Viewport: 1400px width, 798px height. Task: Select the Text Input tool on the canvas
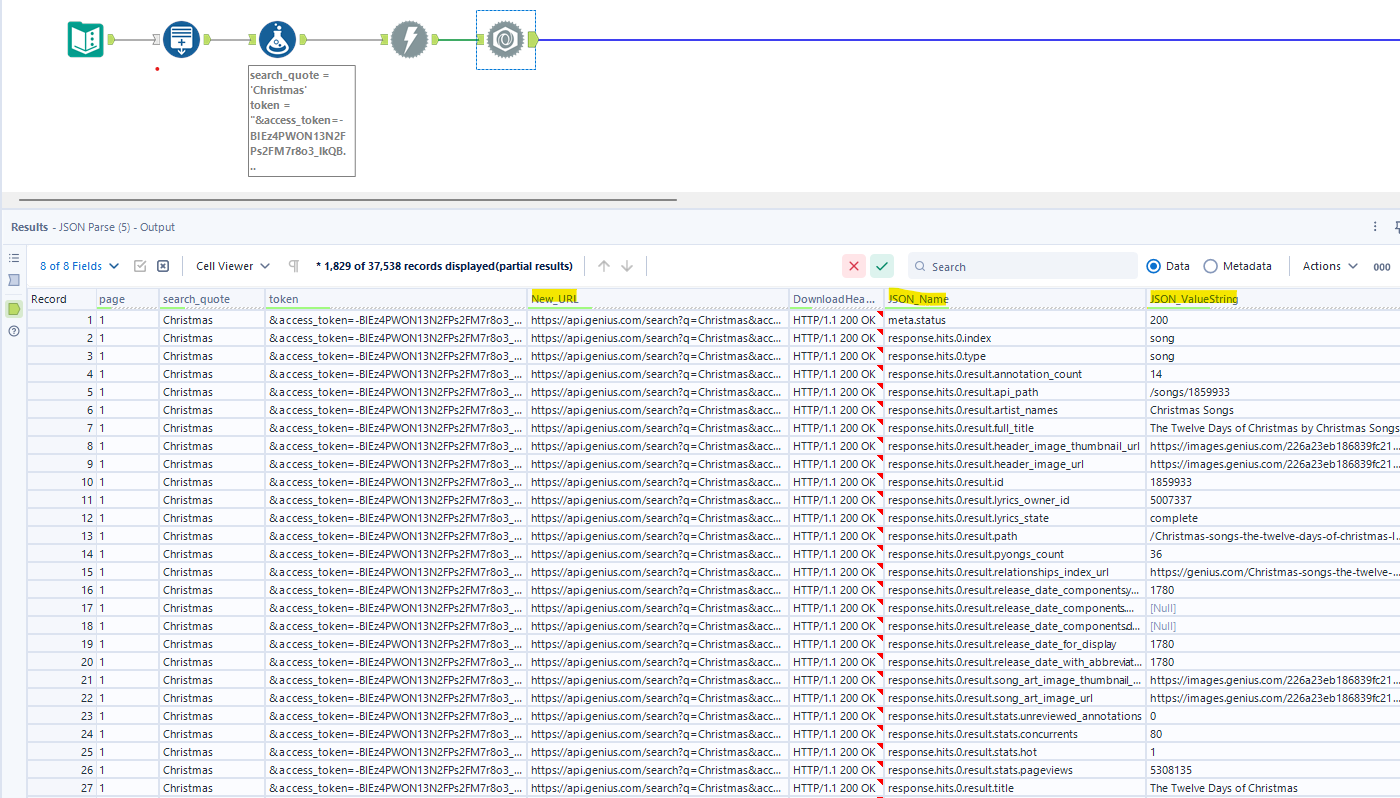pyautogui.click(x=86, y=40)
